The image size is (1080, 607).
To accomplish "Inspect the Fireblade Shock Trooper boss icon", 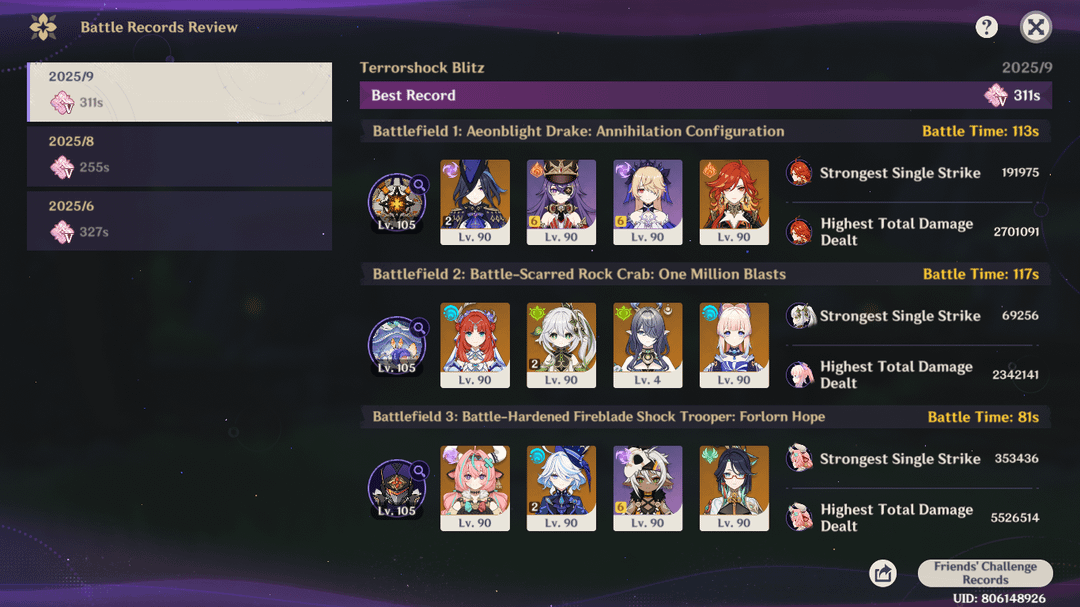I will [397, 488].
